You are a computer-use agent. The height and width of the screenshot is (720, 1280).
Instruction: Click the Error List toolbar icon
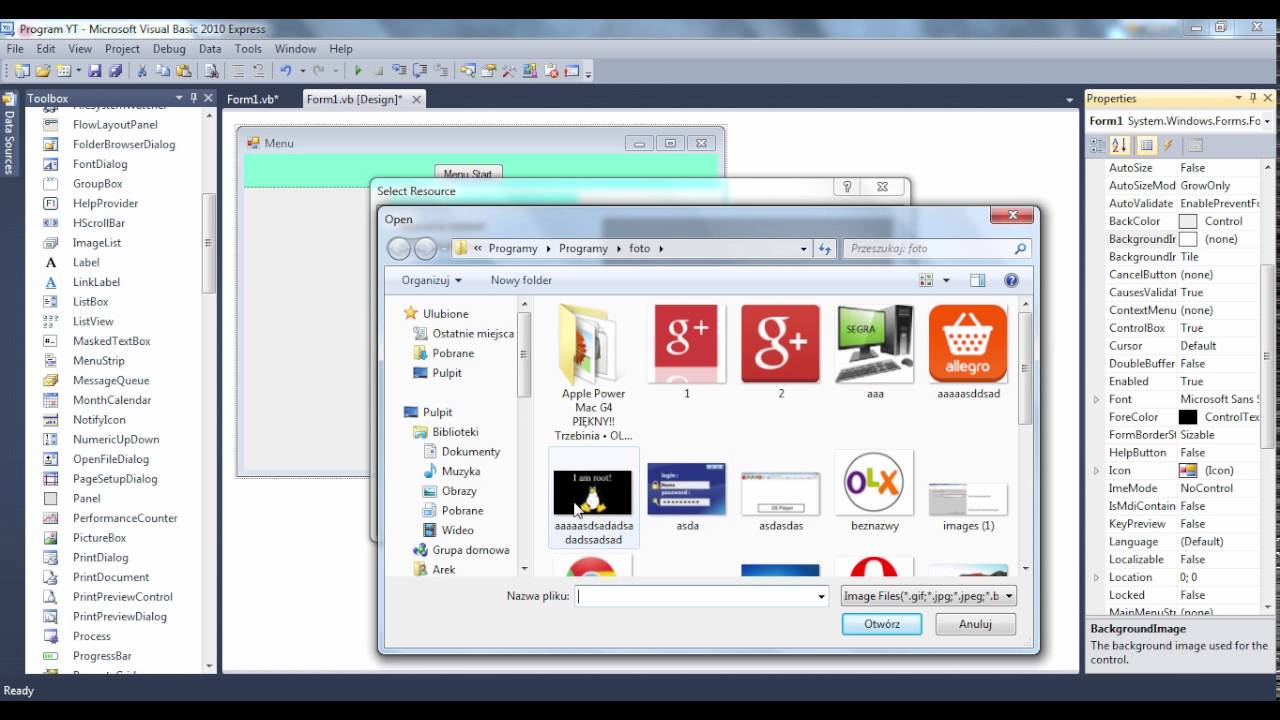click(x=551, y=71)
